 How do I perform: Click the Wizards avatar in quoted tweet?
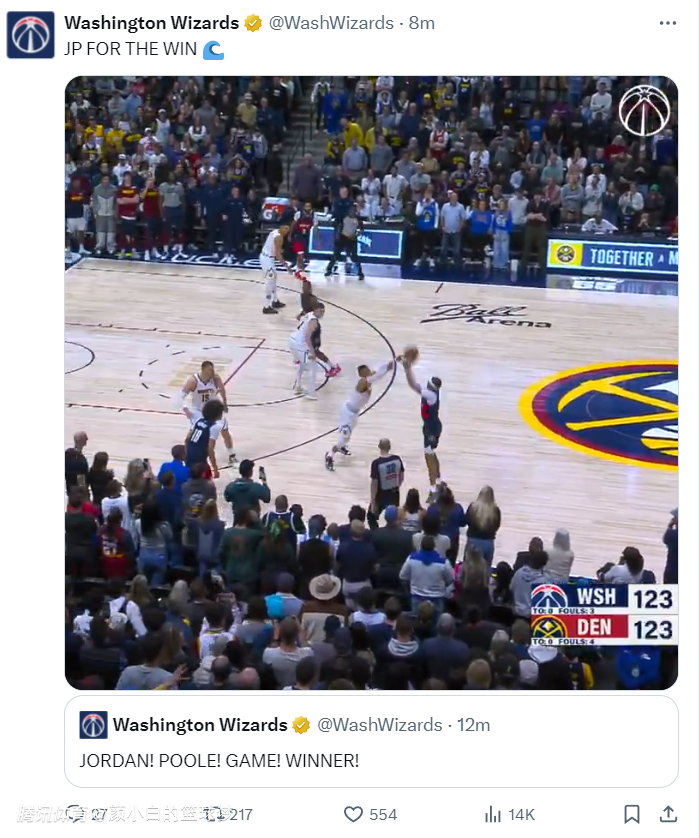point(94,725)
